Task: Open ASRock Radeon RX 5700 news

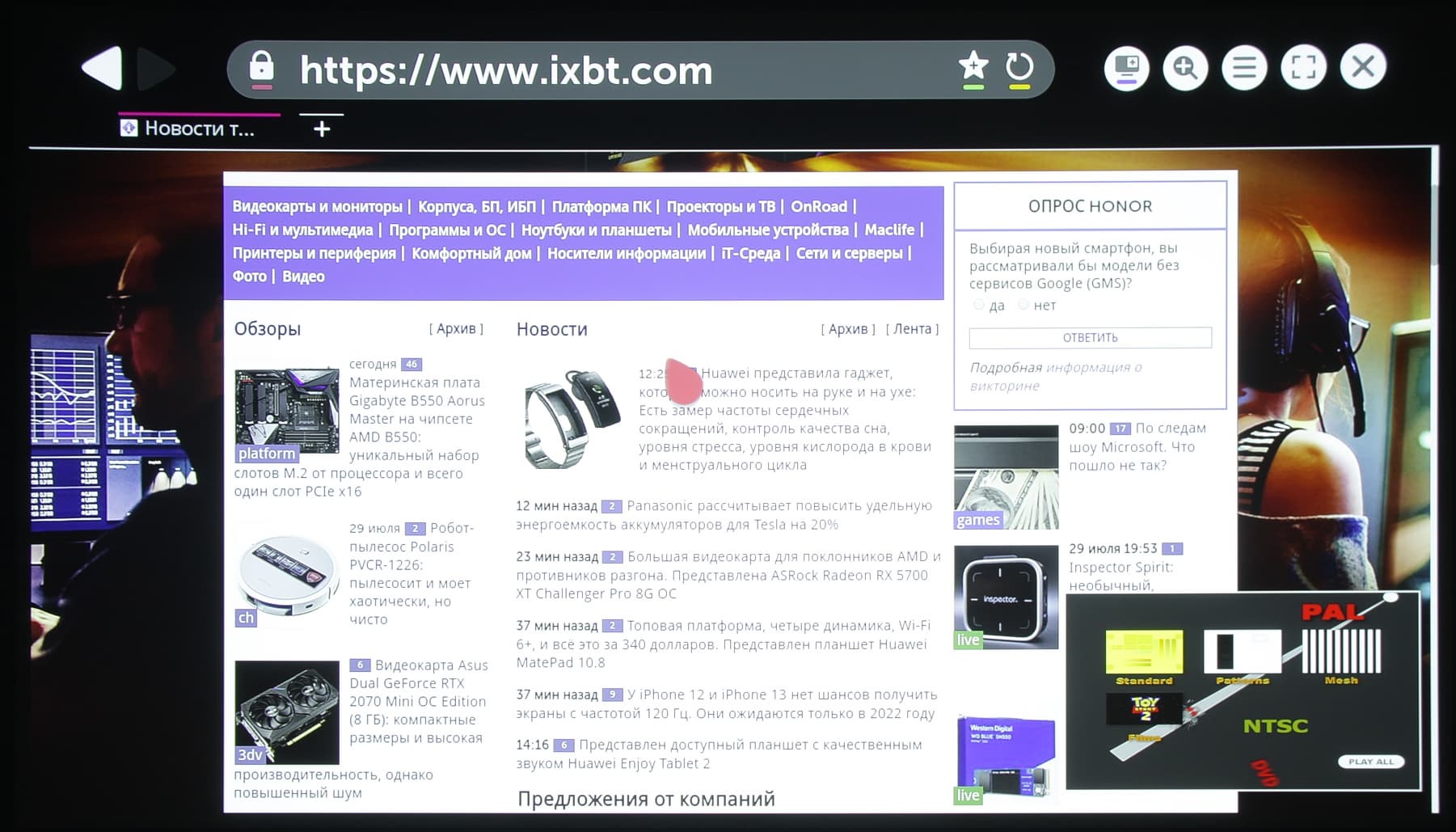Action: click(x=728, y=575)
